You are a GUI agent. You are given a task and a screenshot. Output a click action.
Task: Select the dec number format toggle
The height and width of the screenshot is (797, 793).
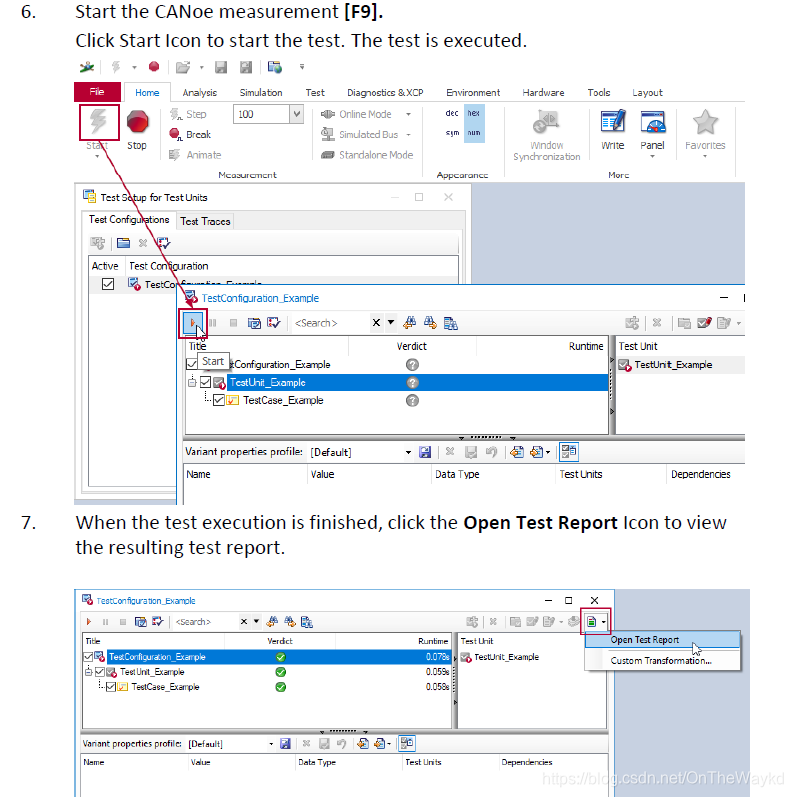pyautogui.click(x=452, y=113)
